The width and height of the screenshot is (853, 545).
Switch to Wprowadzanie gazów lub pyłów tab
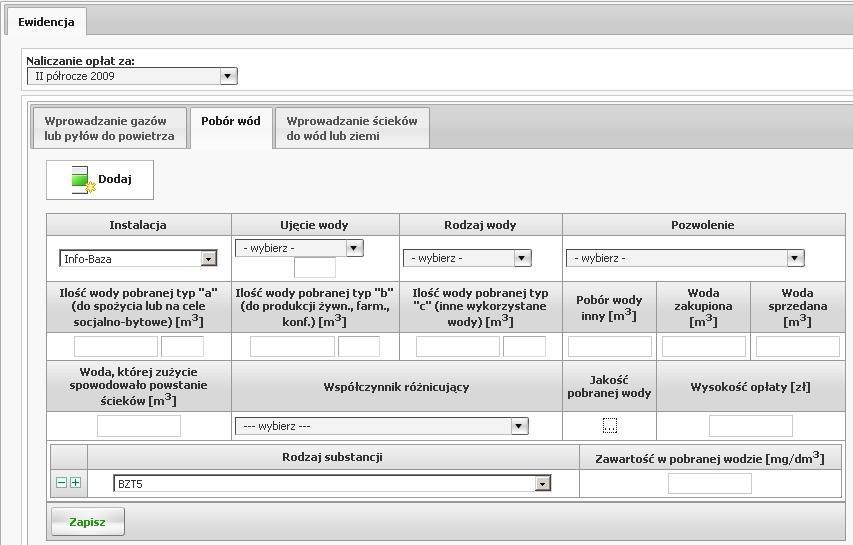coord(109,128)
